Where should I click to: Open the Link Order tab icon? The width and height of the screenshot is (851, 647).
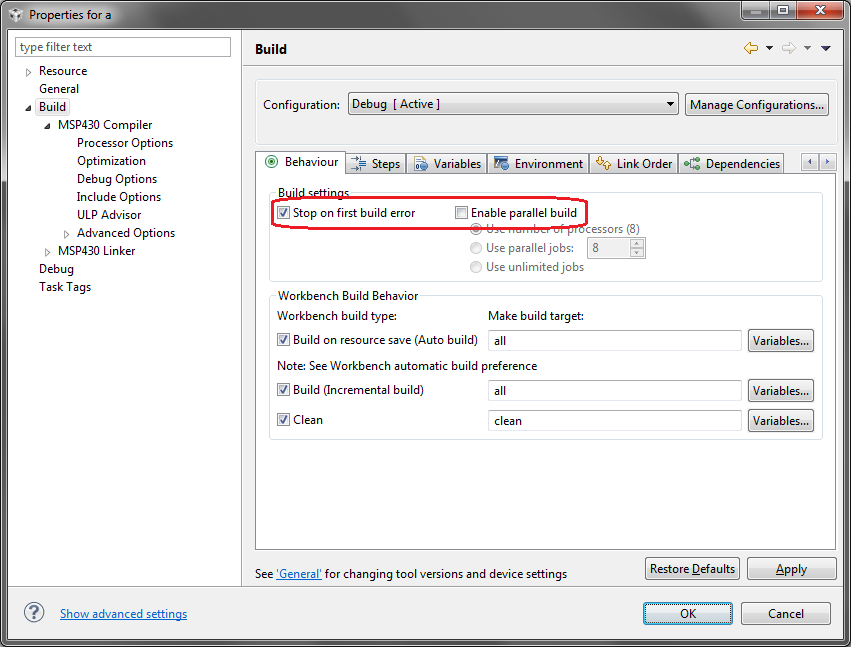point(602,162)
